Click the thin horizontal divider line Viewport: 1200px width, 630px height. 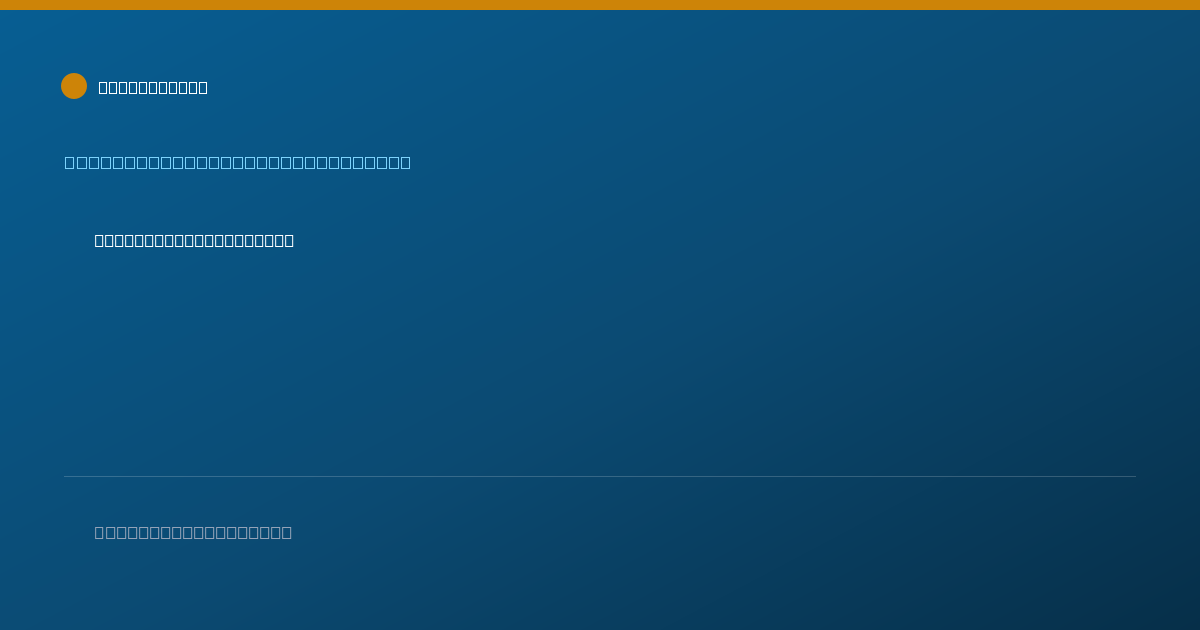click(600, 476)
